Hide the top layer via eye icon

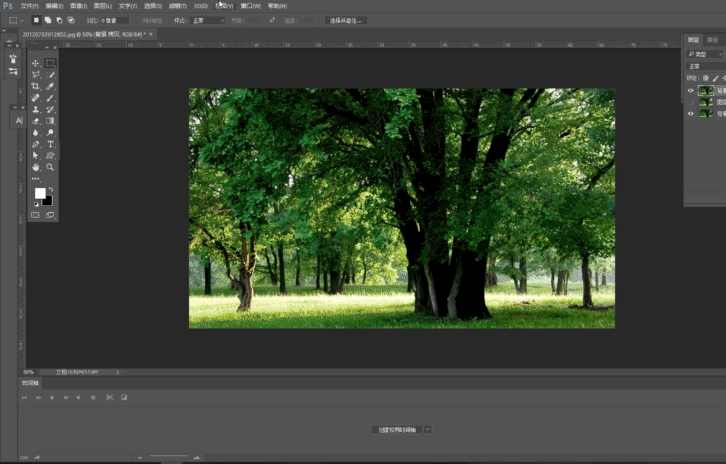click(690, 90)
